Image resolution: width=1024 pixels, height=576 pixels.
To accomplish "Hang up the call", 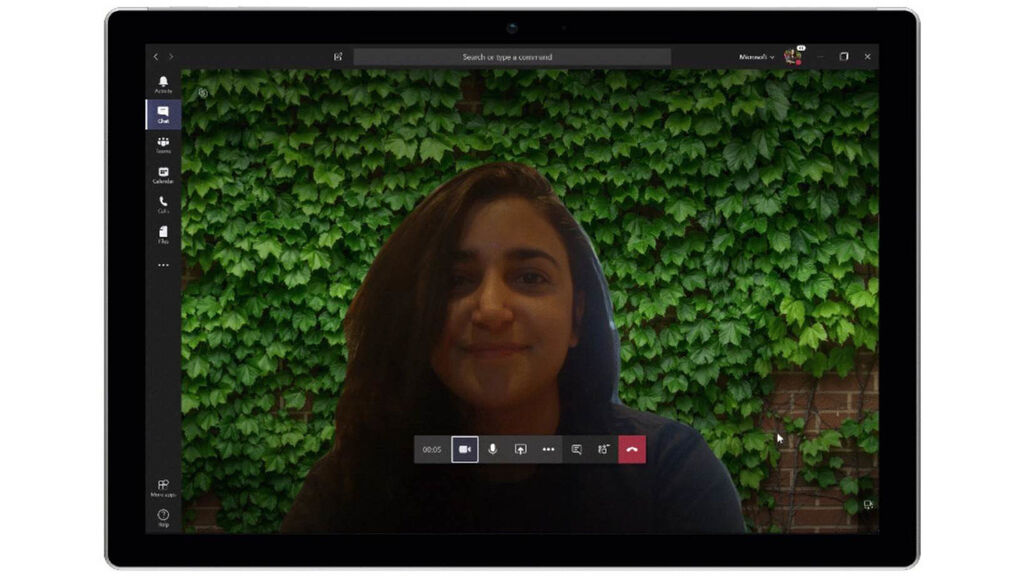I will [x=632, y=450].
